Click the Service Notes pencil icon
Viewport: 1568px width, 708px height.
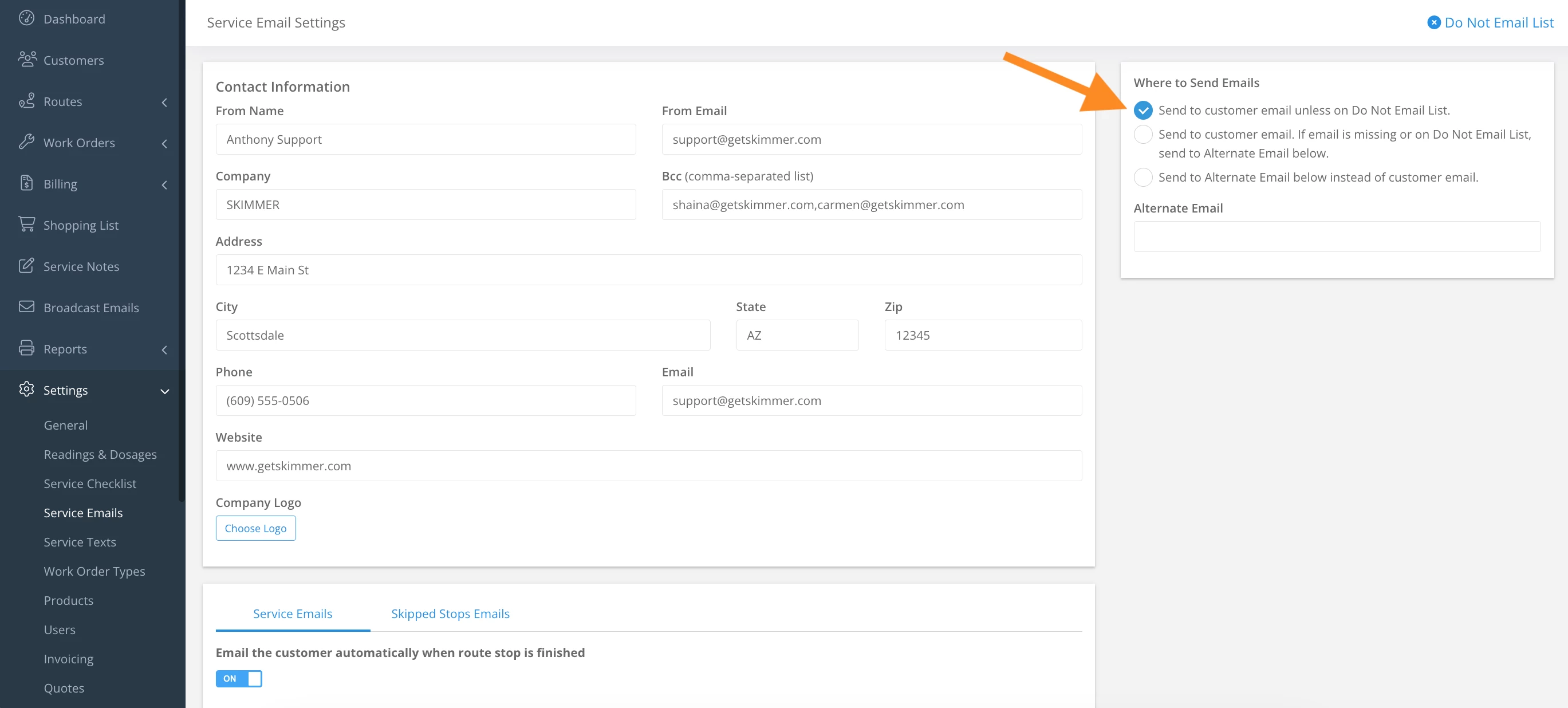(x=26, y=265)
